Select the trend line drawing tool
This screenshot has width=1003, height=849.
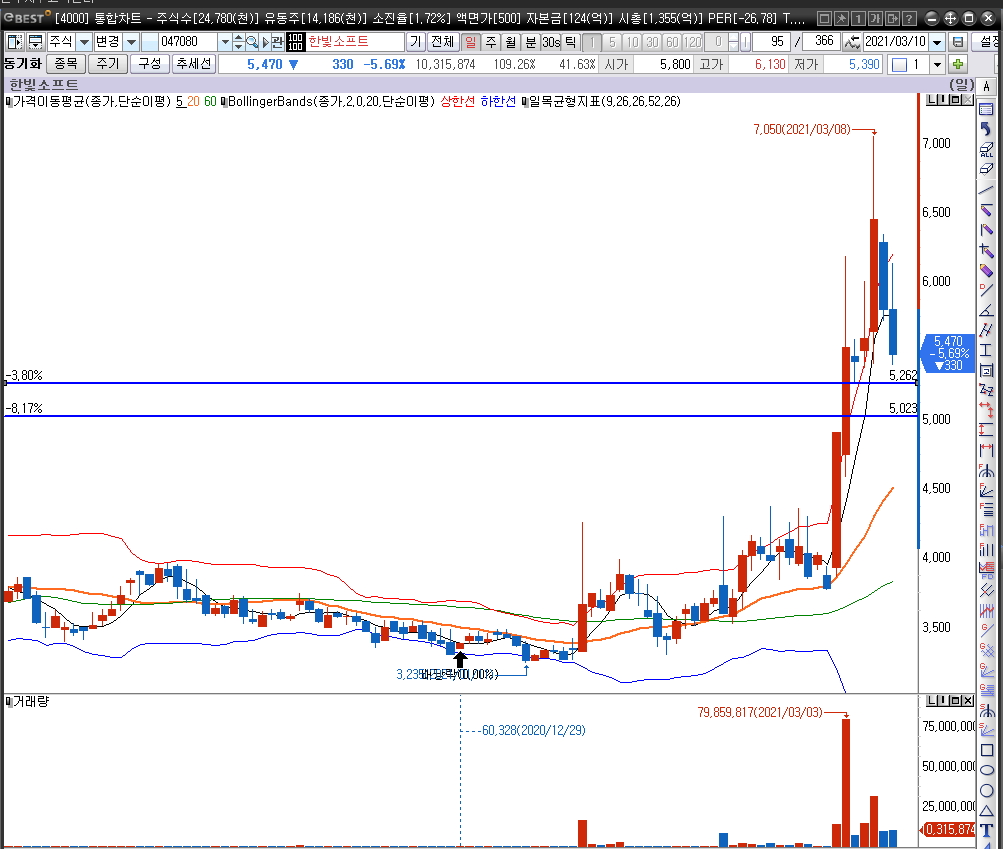pyautogui.click(x=986, y=189)
